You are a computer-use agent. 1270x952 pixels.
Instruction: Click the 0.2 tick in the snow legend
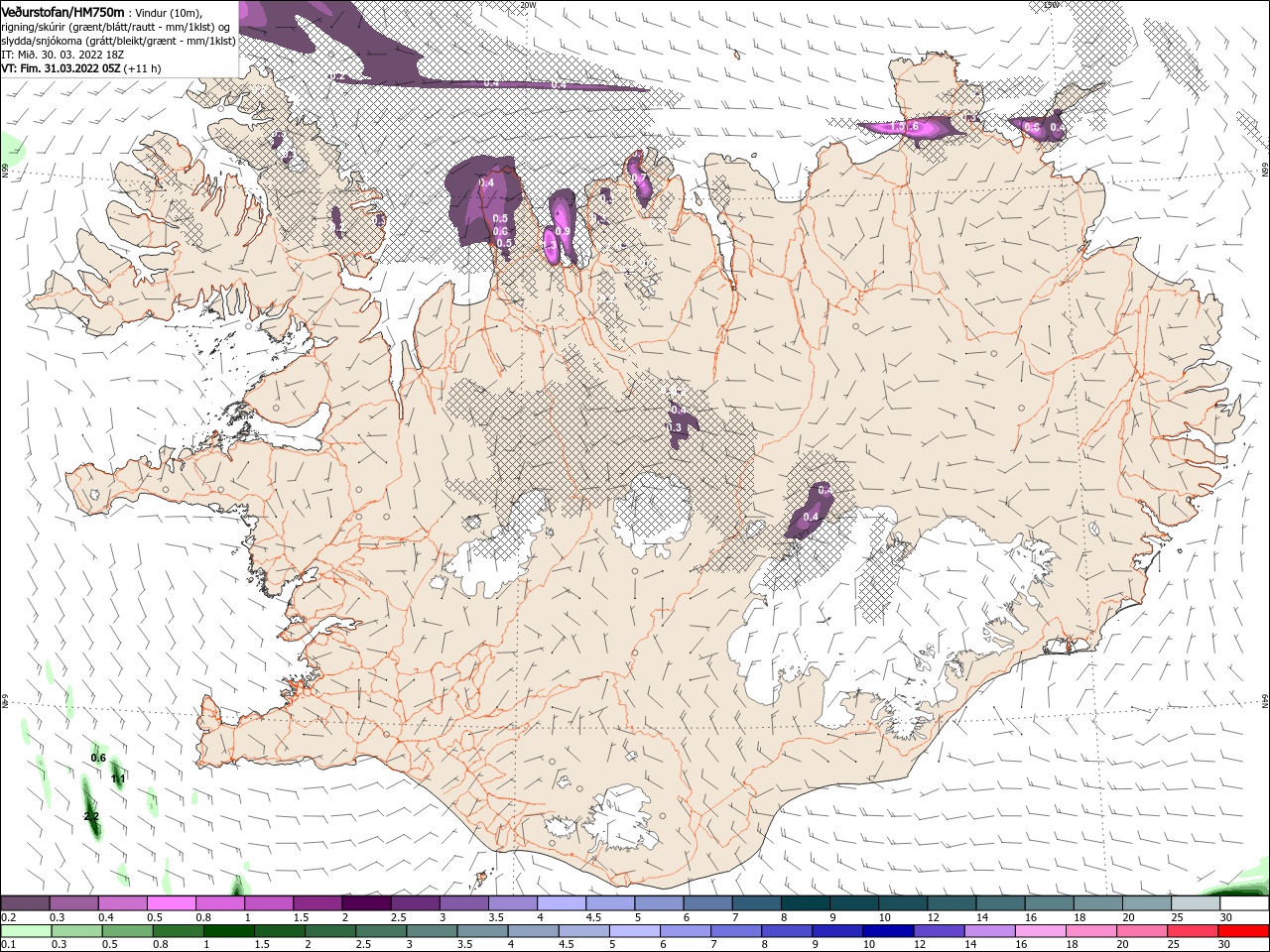pyautogui.click(x=9, y=917)
